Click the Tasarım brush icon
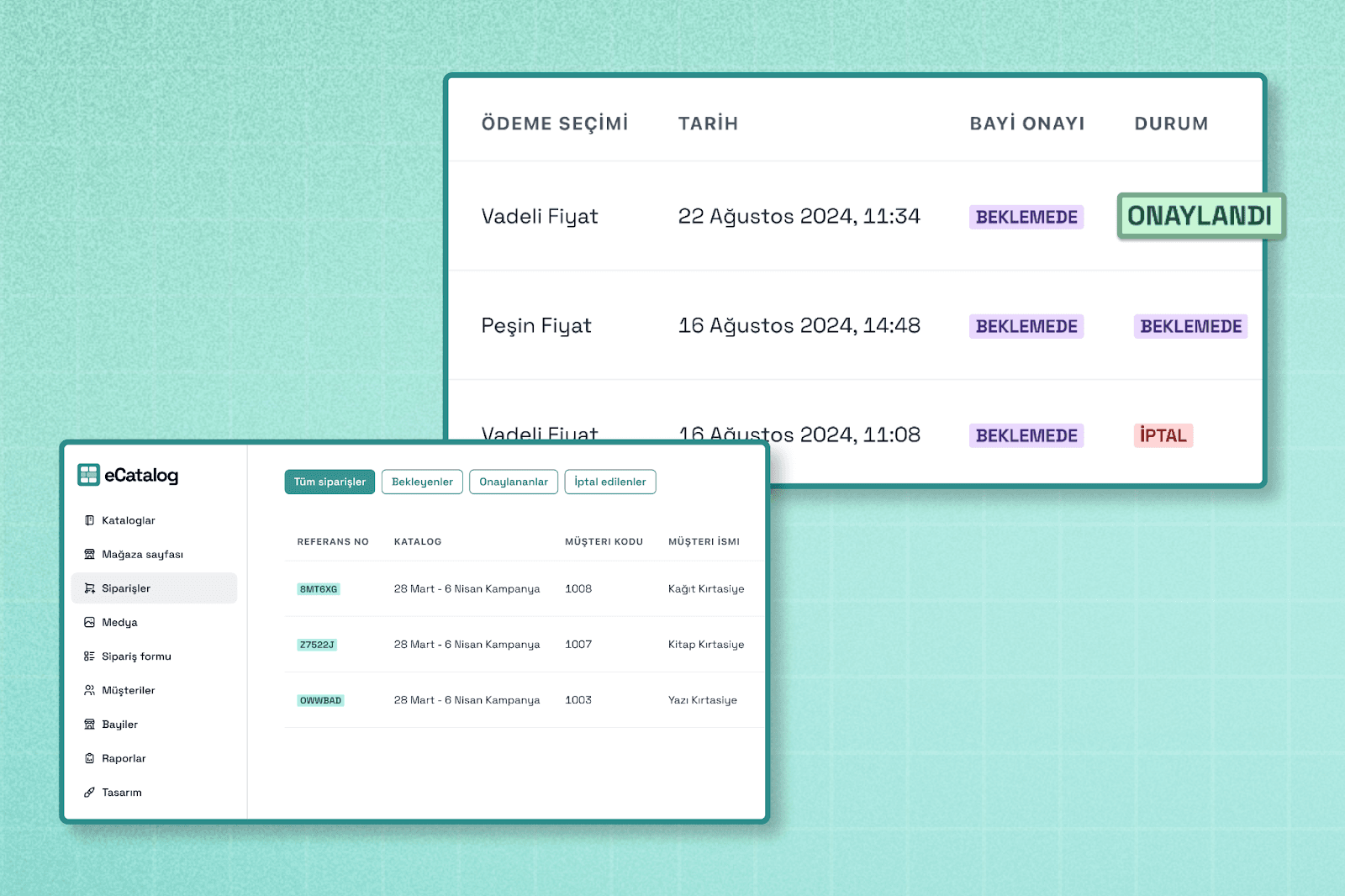The image size is (1345, 896). coord(89,793)
